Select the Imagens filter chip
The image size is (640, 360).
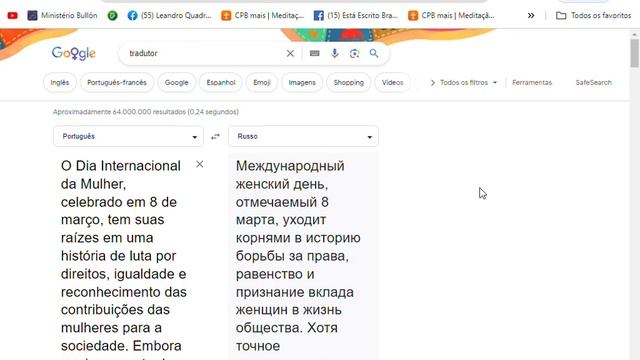coord(302,82)
